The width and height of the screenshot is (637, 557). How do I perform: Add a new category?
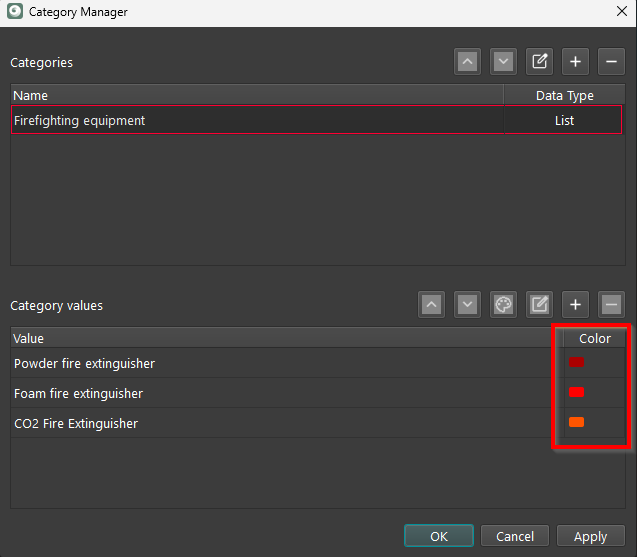tap(575, 62)
